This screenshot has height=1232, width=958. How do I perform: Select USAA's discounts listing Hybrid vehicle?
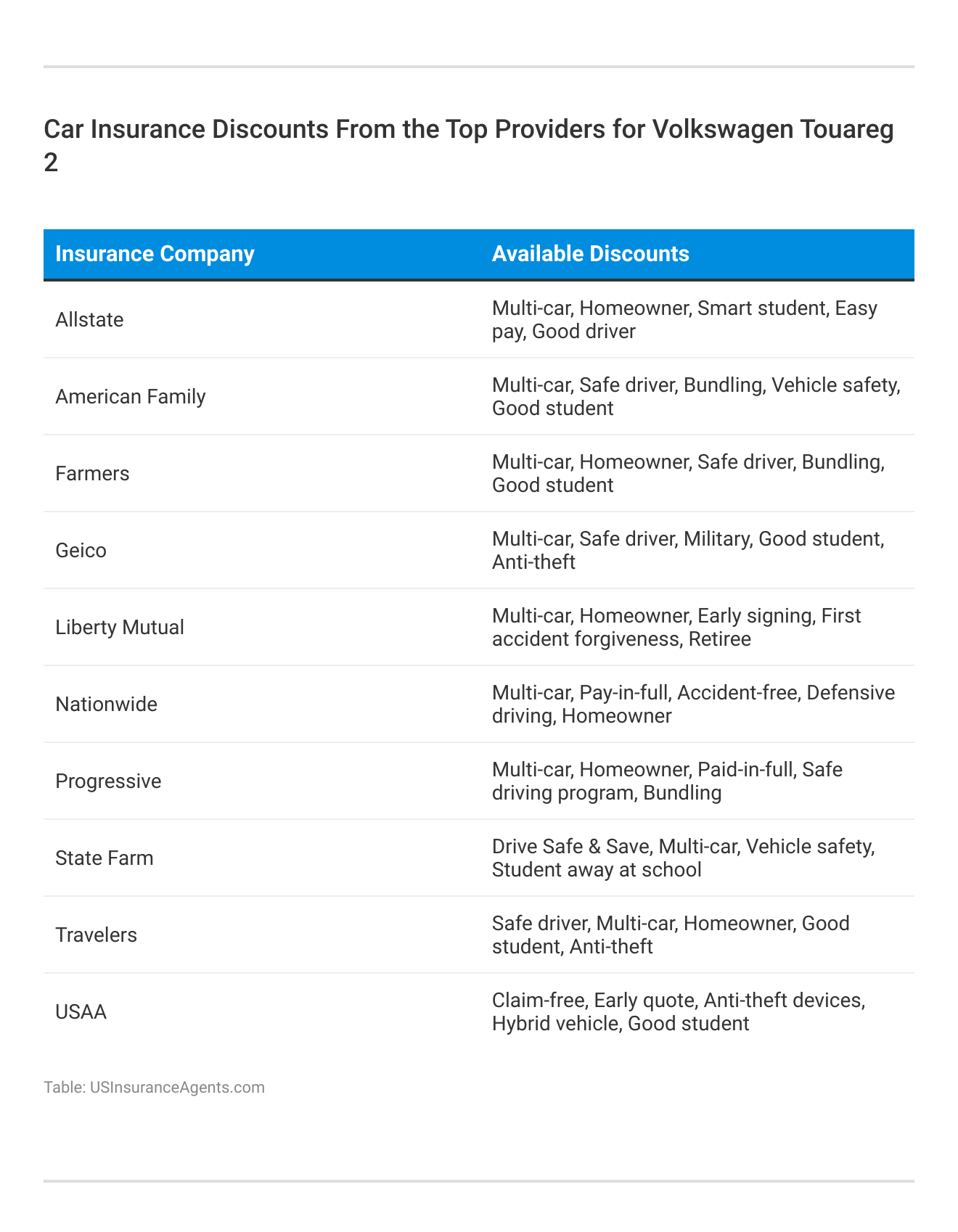coord(678,1012)
